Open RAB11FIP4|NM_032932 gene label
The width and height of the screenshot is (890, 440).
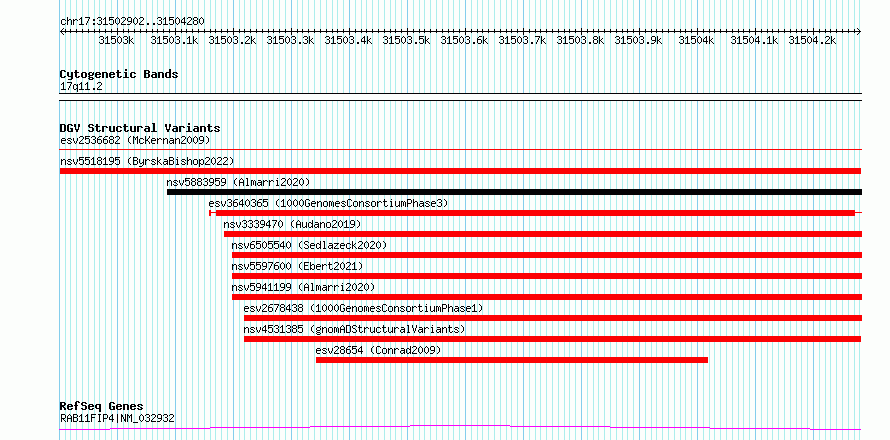click(117, 418)
